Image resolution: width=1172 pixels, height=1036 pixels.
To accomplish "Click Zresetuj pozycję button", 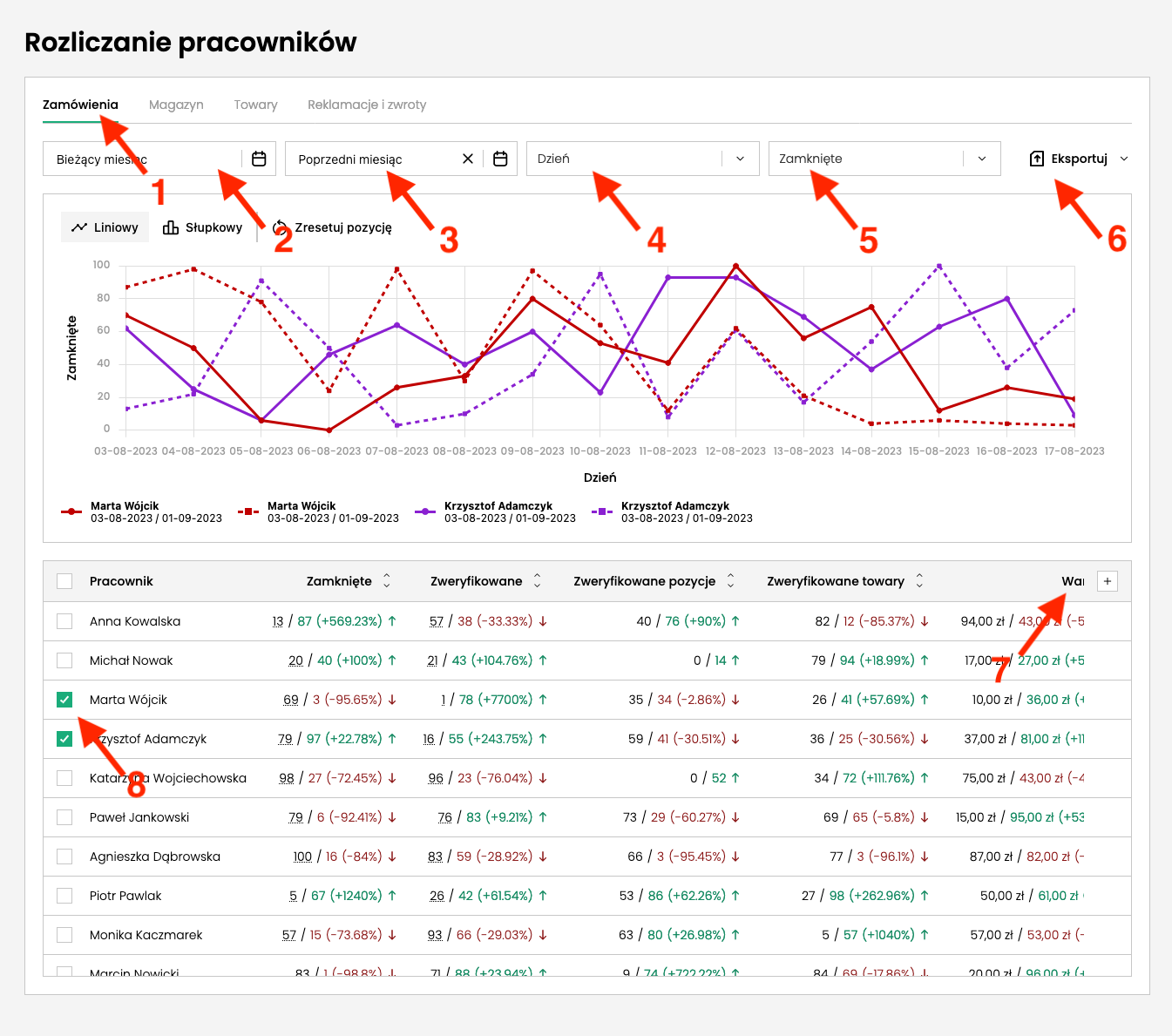I will [x=332, y=227].
